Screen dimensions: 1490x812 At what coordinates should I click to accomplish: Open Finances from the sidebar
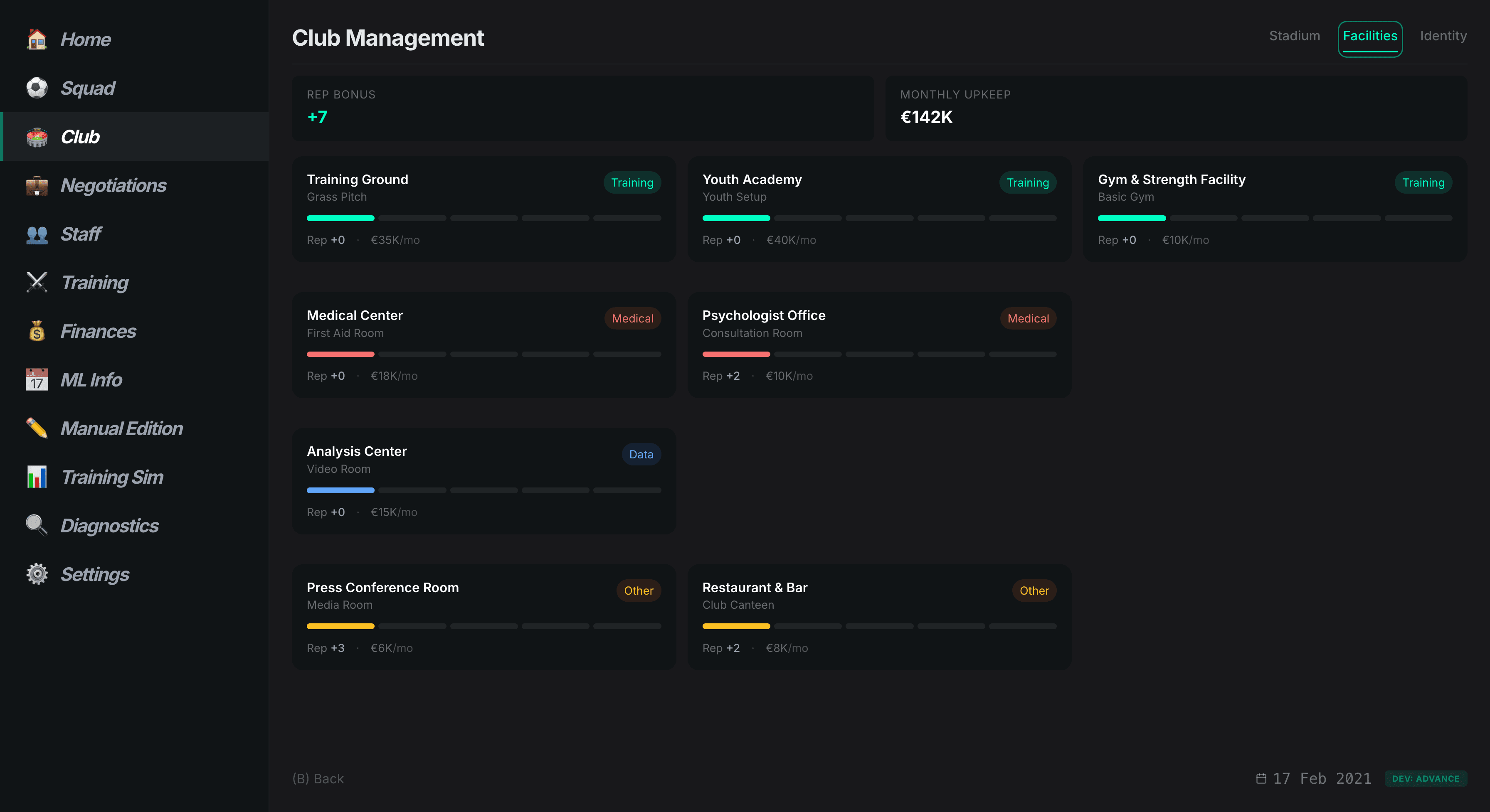pos(134,331)
